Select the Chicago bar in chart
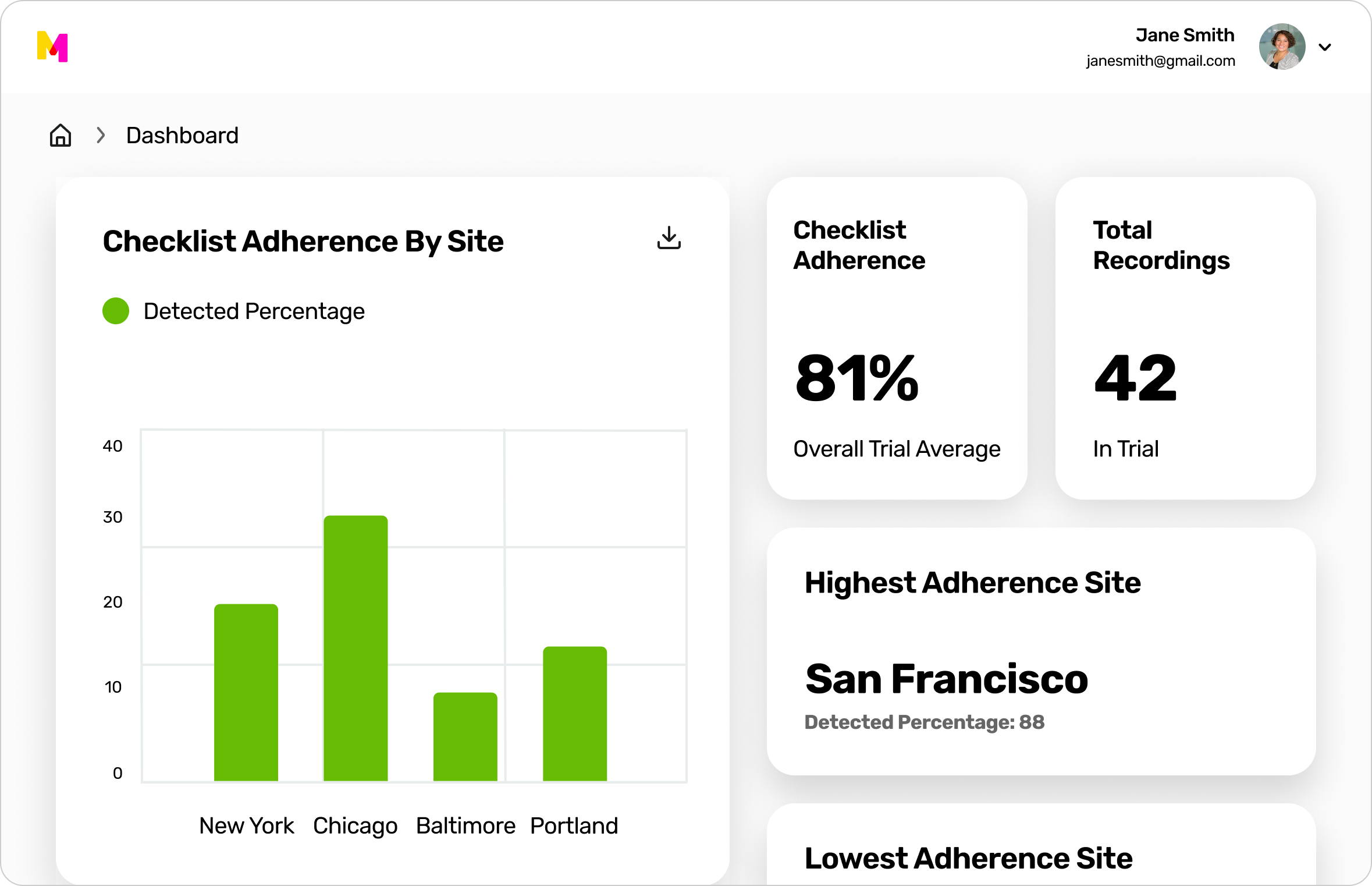 tap(356, 648)
